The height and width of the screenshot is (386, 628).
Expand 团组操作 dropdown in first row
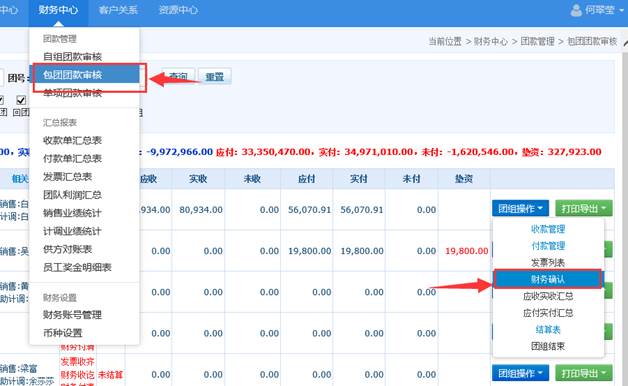pos(520,208)
